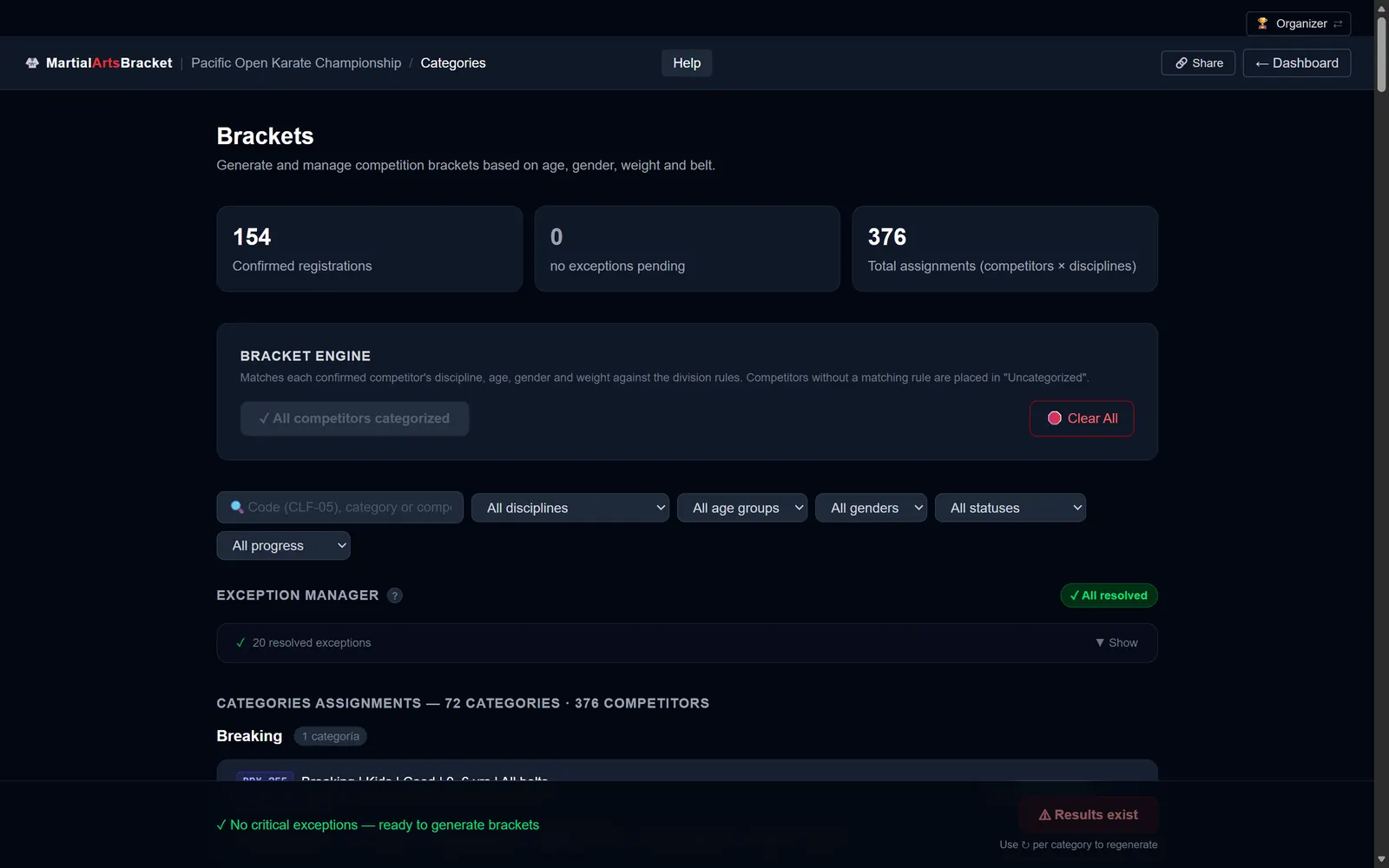Open the All progress dropdown
This screenshot has width=1389, height=868.
(283, 546)
